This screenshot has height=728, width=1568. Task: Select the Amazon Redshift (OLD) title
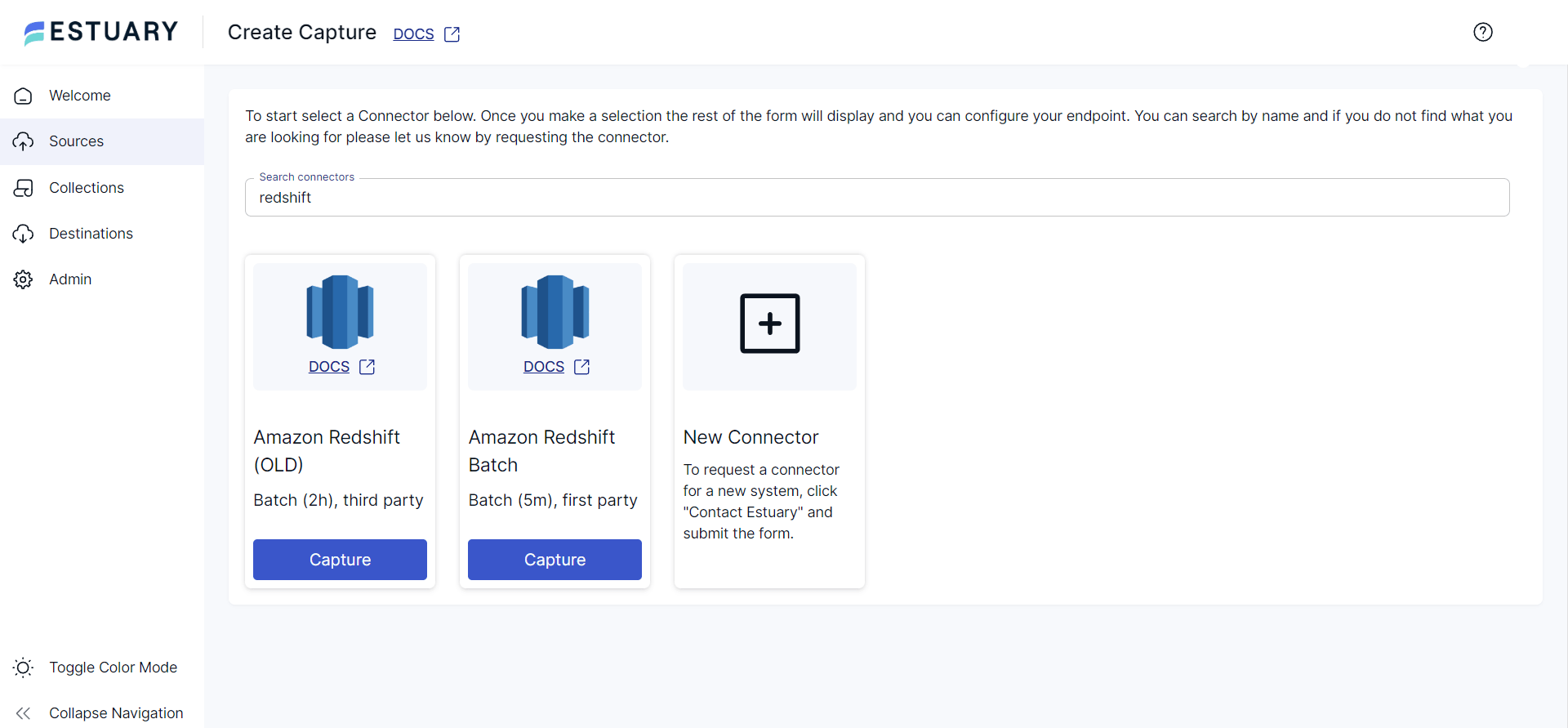click(327, 451)
